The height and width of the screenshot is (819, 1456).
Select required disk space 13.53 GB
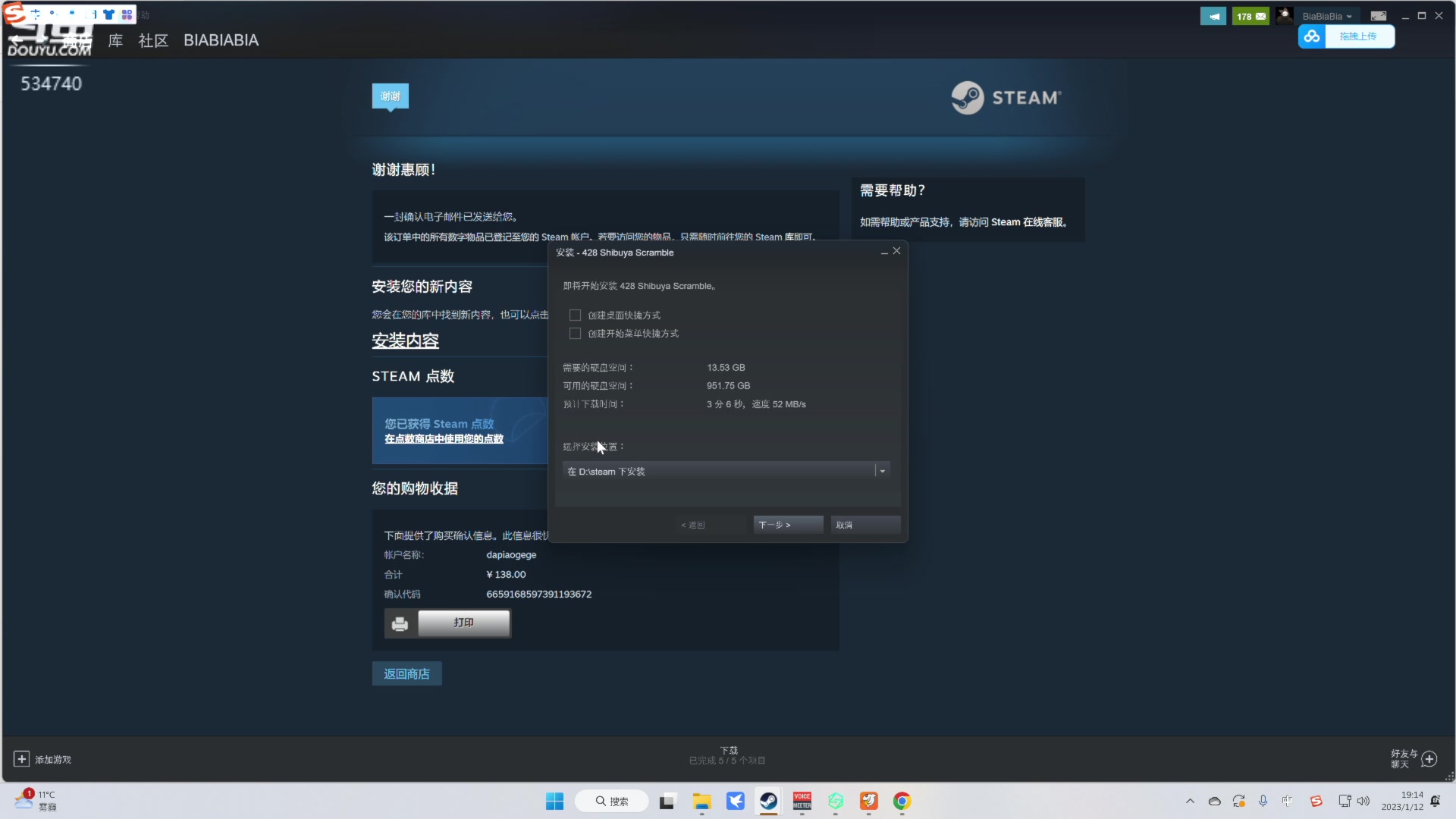click(x=726, y=368)
